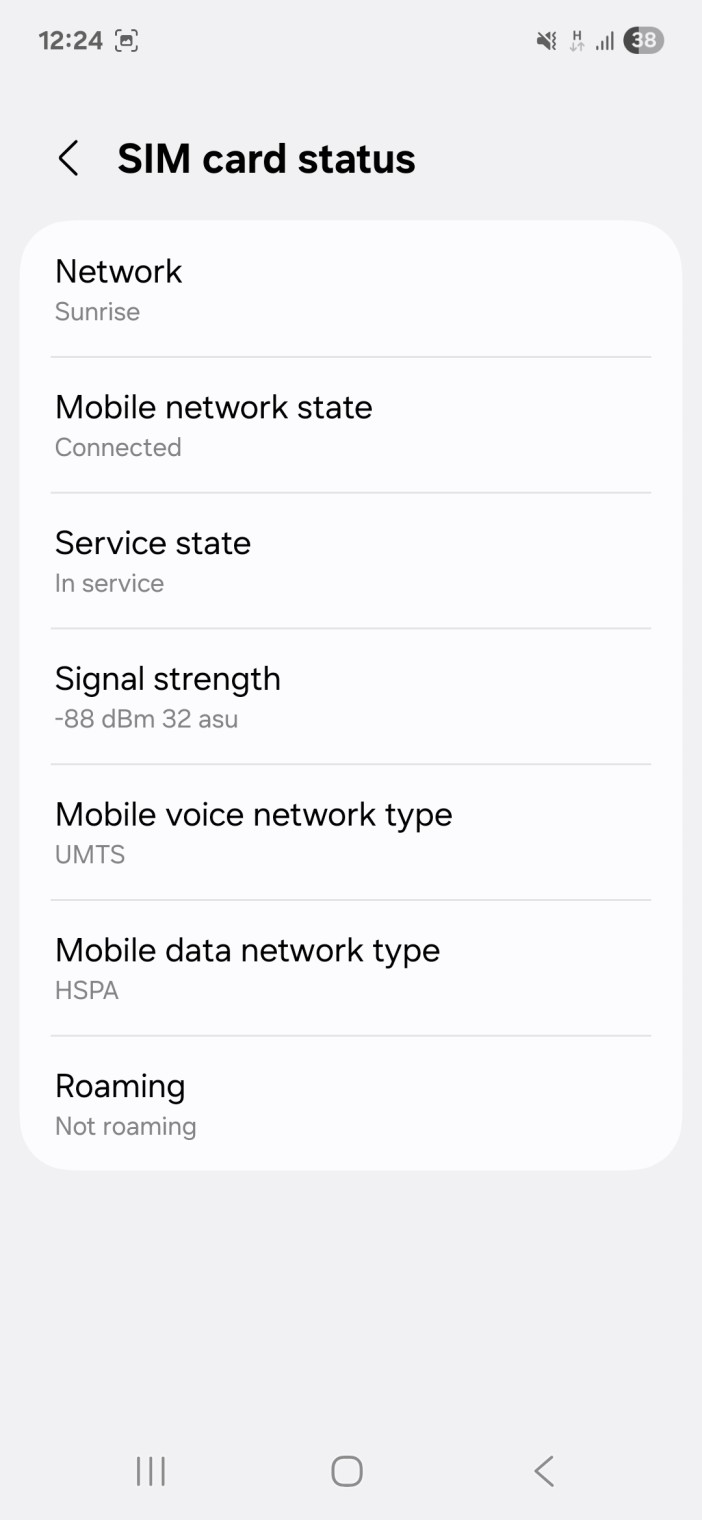Image resolution: width=702 pixels, height=1520 pixels.
Task: Tap the Roaming status entry
Action: [350, 1104]
